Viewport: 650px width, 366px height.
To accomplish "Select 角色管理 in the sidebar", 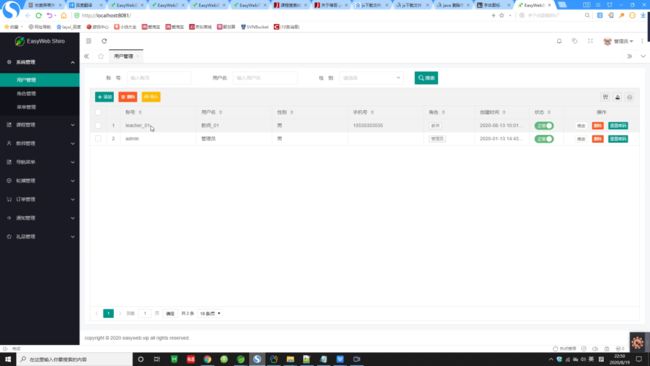I will pyautogui.click(x=40, y=94).
